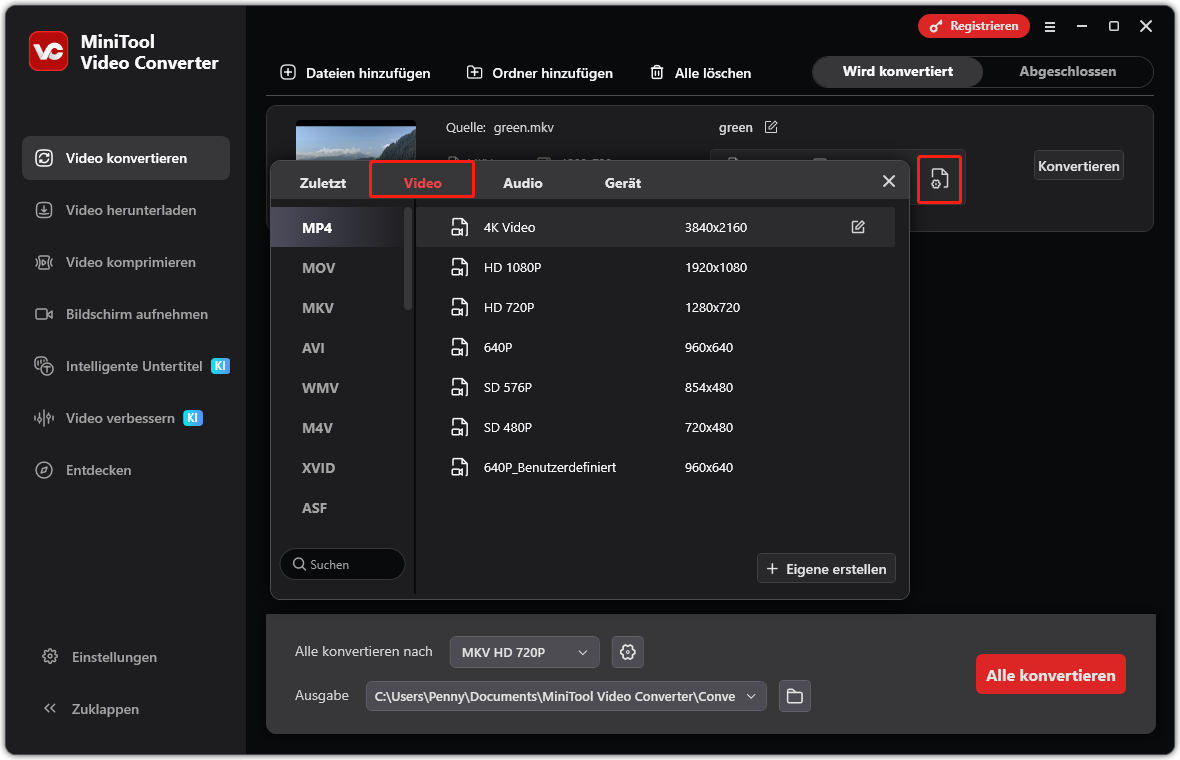Click the SD 480P file icon
Screen dimensions: 1180x760
point(459,427)
